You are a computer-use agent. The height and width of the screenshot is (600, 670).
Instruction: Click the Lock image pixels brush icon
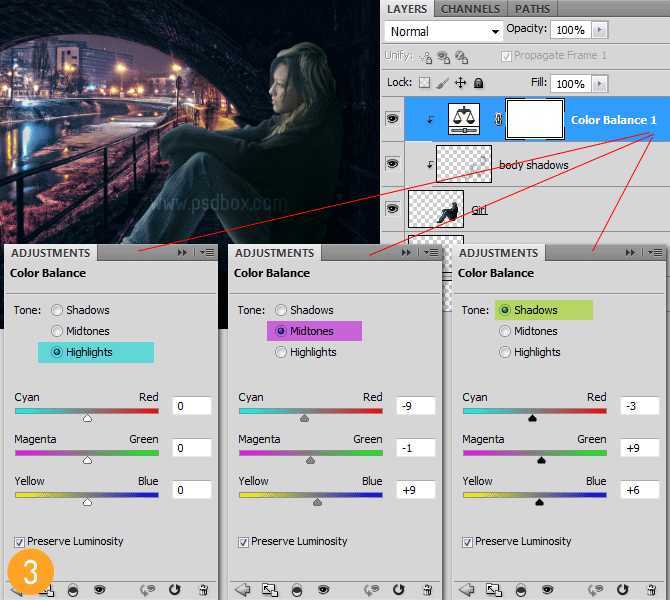pyautogui.click(x=442, y=83)
